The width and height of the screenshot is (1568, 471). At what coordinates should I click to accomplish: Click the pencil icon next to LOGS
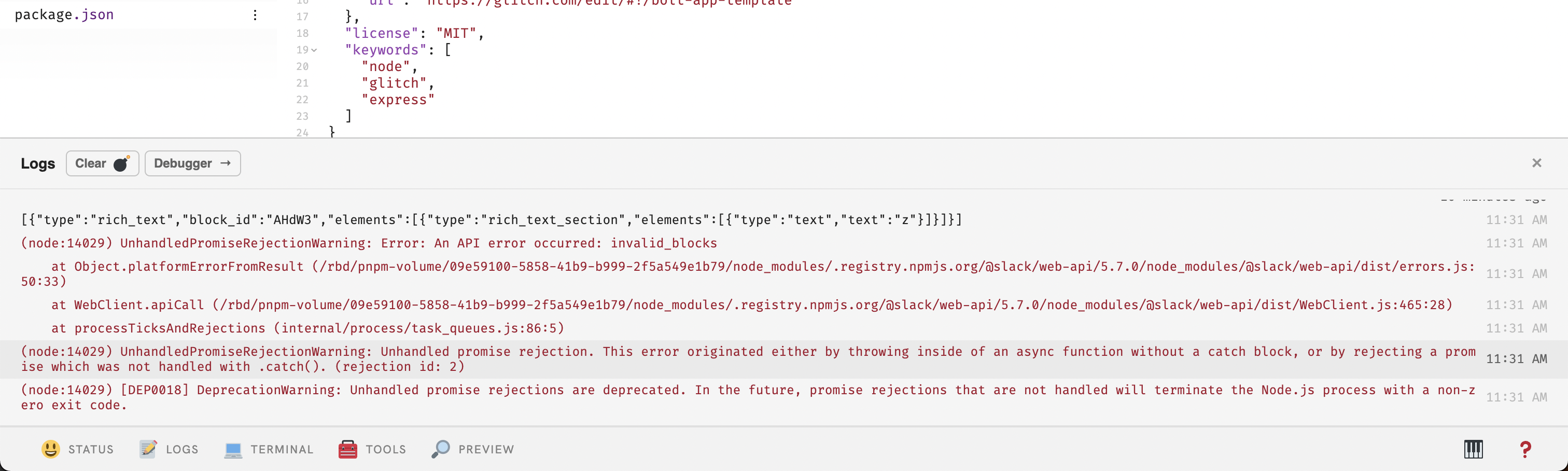[148, 449]
